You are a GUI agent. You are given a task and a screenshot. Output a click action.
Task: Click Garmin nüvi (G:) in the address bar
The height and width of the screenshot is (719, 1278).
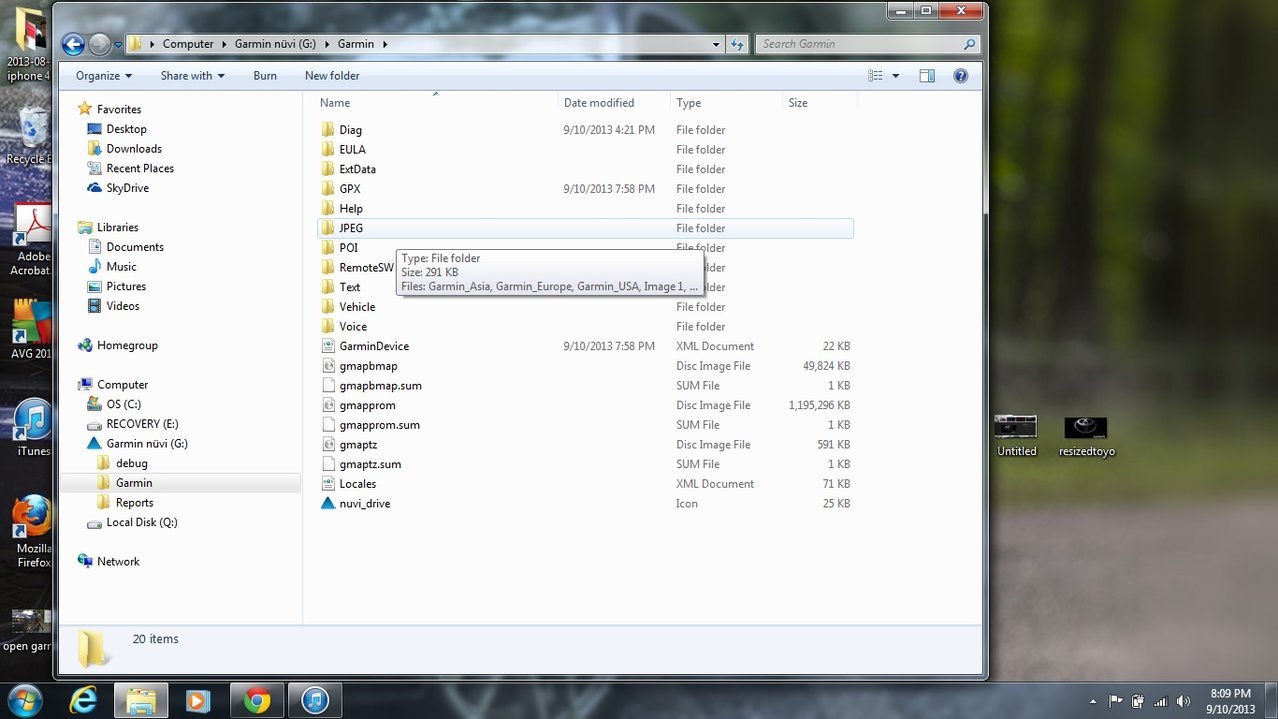[275, 44]
